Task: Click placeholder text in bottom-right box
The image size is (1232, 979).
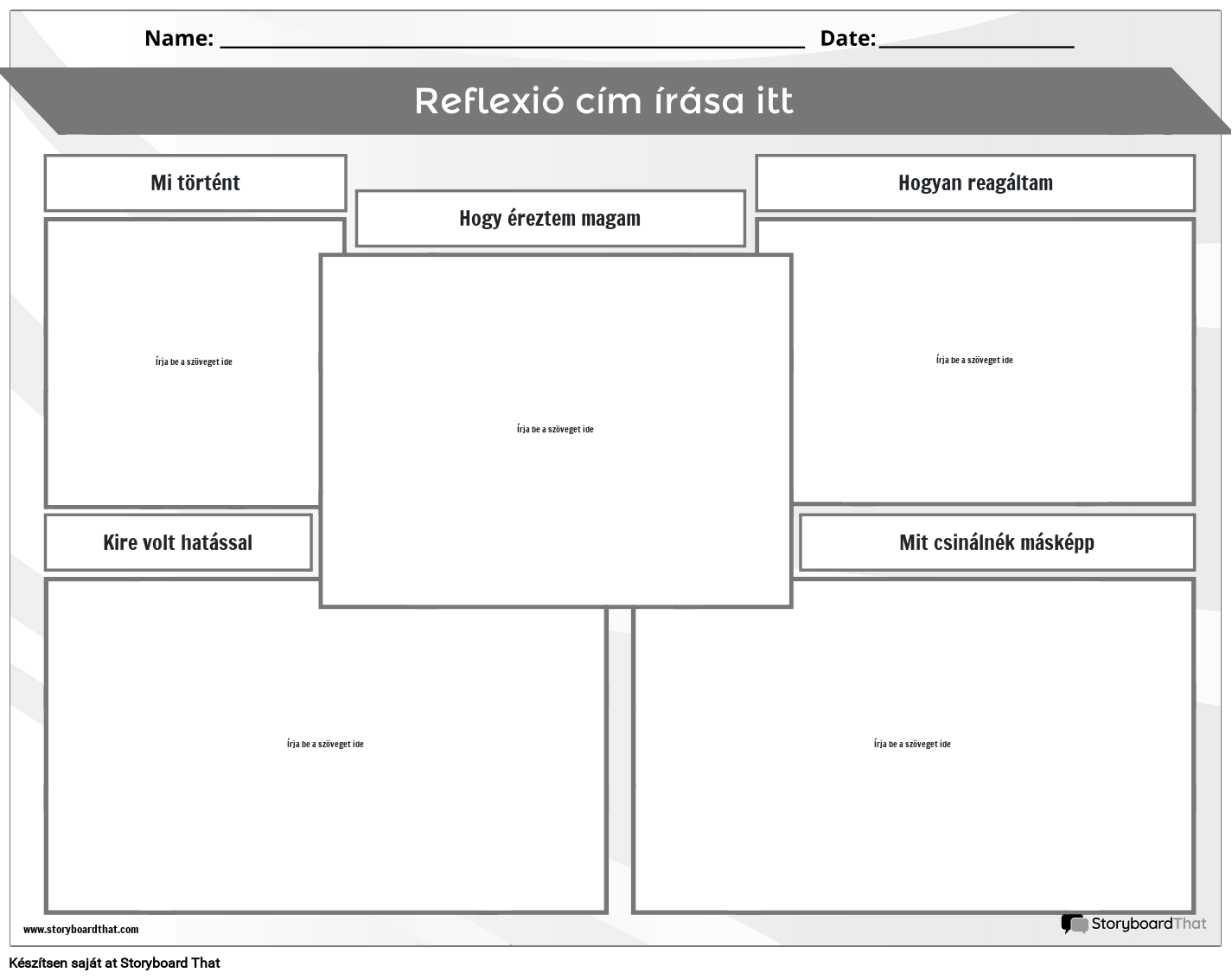Action: [x=912, y=745]
